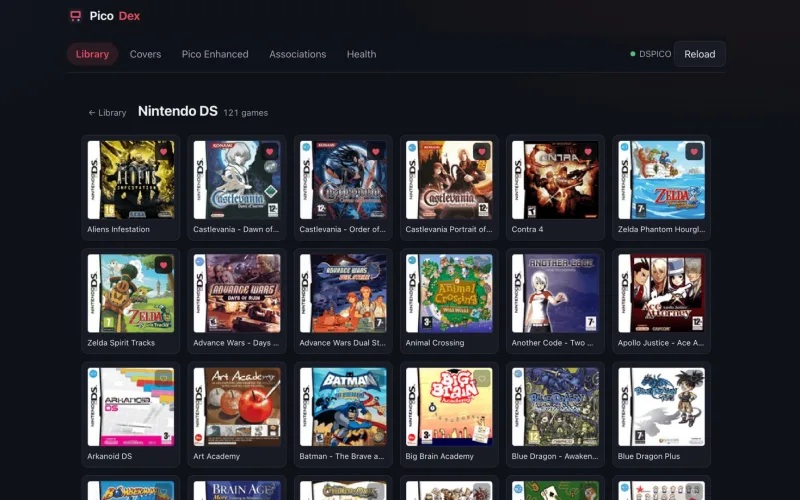Toggle favorite heart on Castlevania - Order of...
800x500 pixels.
click(376, 152)
